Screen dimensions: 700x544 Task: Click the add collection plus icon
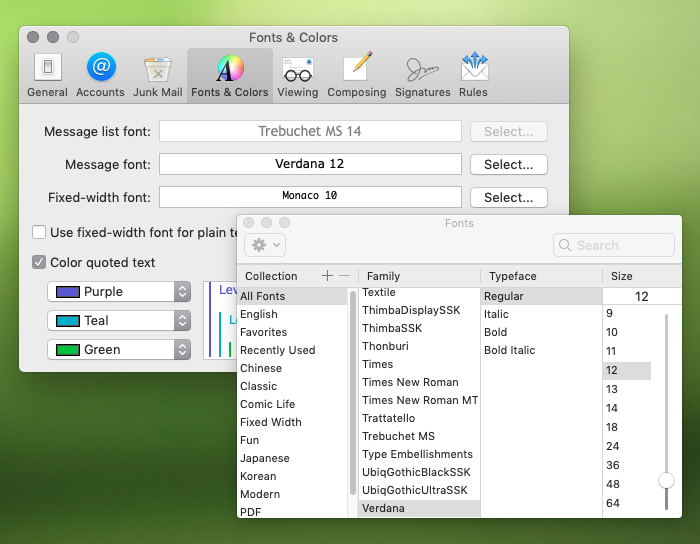click(x=327, y=276)
